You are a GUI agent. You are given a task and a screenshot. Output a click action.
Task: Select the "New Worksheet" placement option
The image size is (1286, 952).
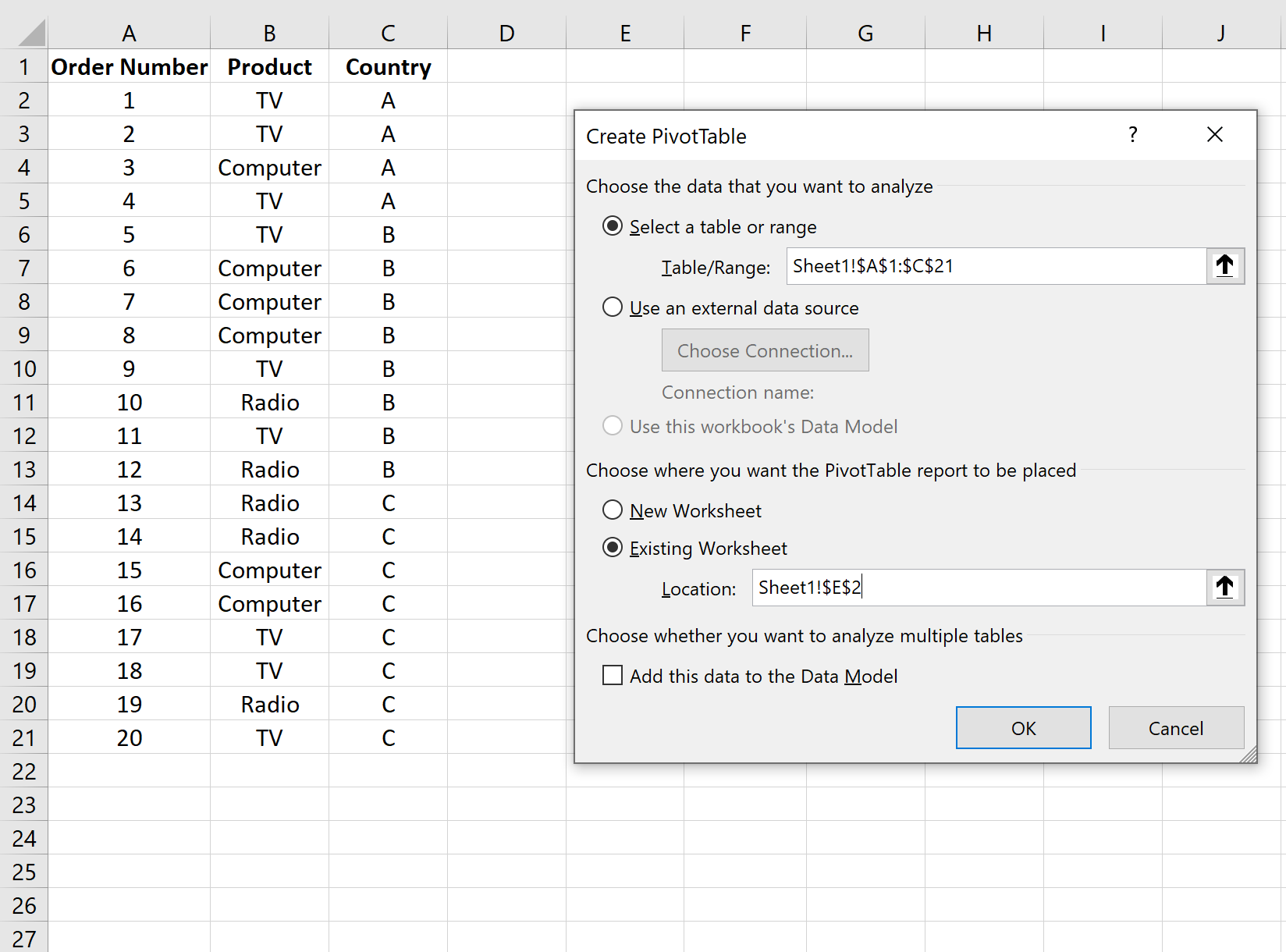(x=613, y=510)
